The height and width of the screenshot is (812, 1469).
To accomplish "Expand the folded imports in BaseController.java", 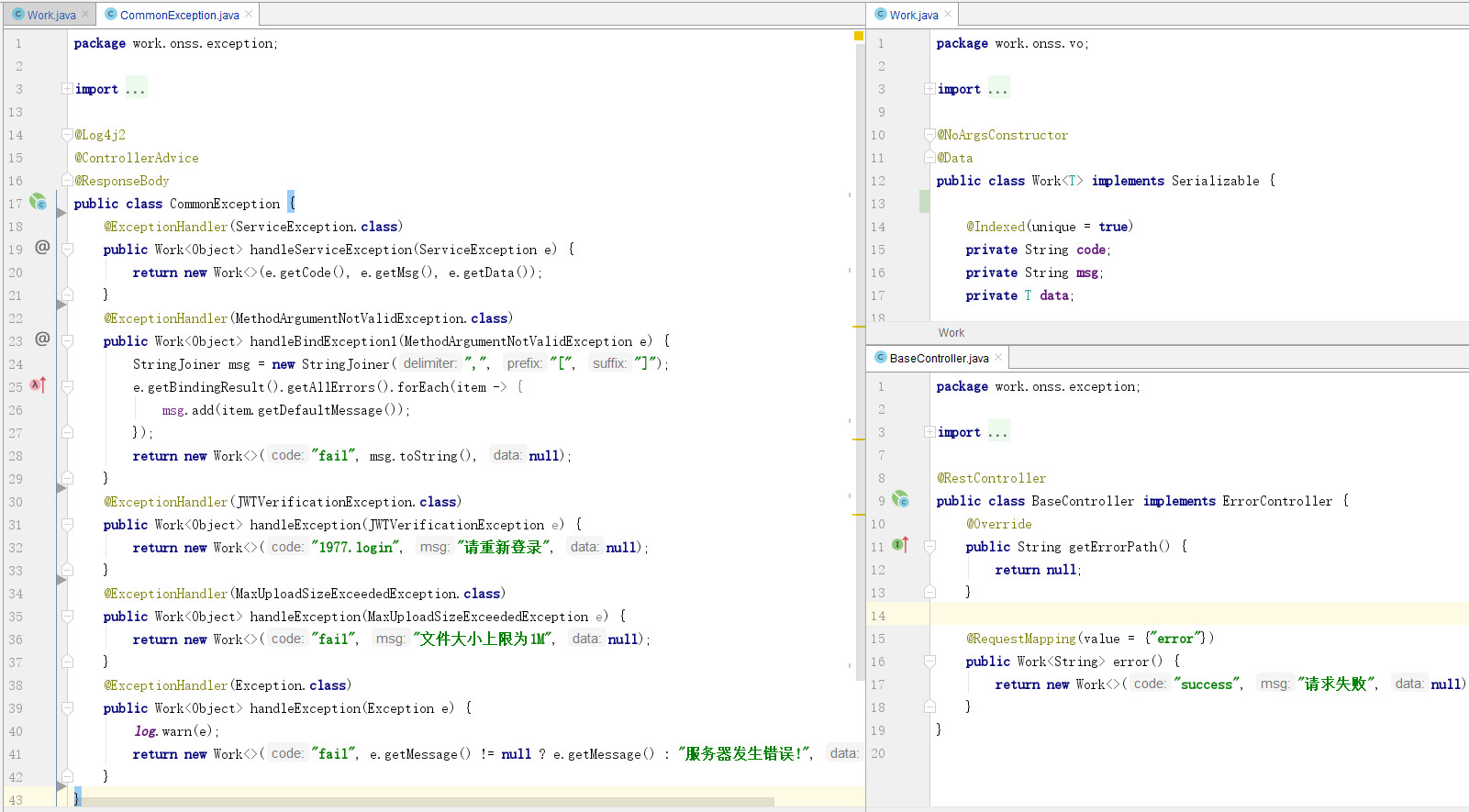I will click(x=929, y=432).
